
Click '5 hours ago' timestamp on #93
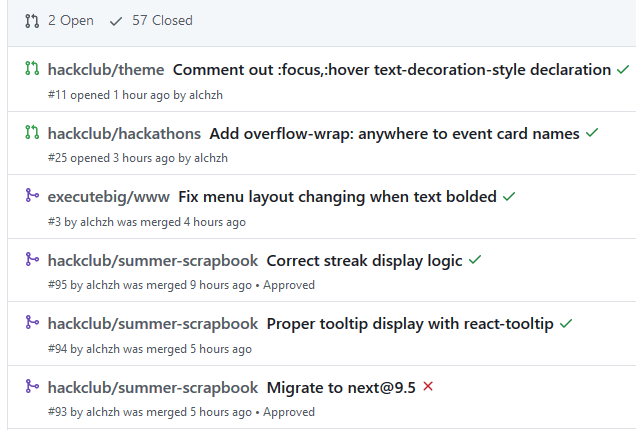221,412
